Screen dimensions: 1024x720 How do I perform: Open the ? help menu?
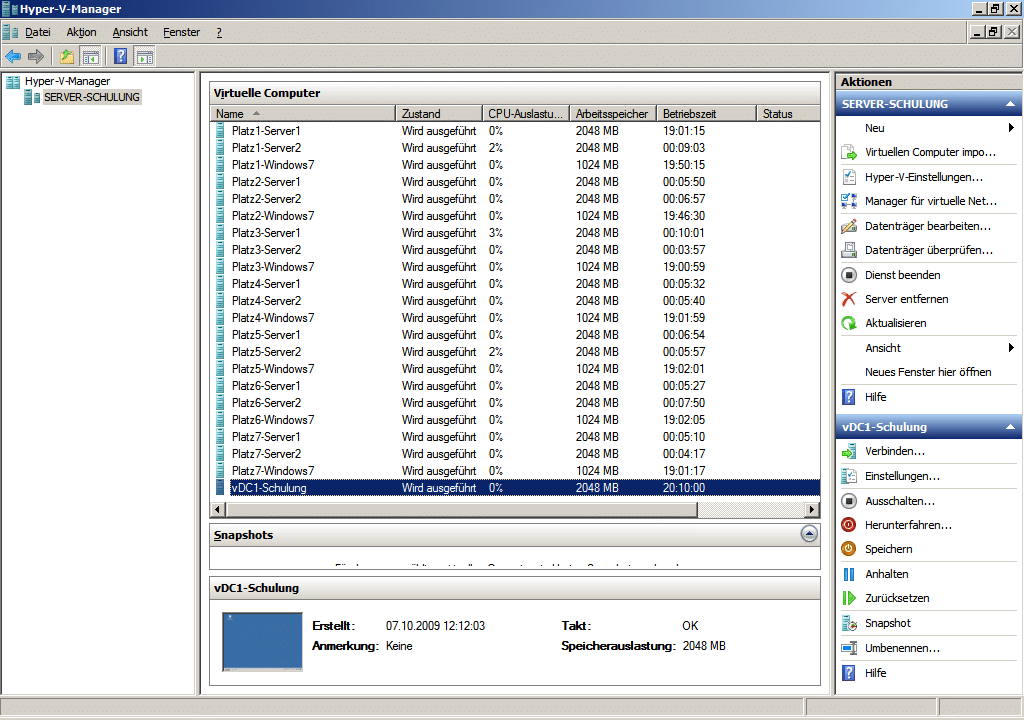219,32
